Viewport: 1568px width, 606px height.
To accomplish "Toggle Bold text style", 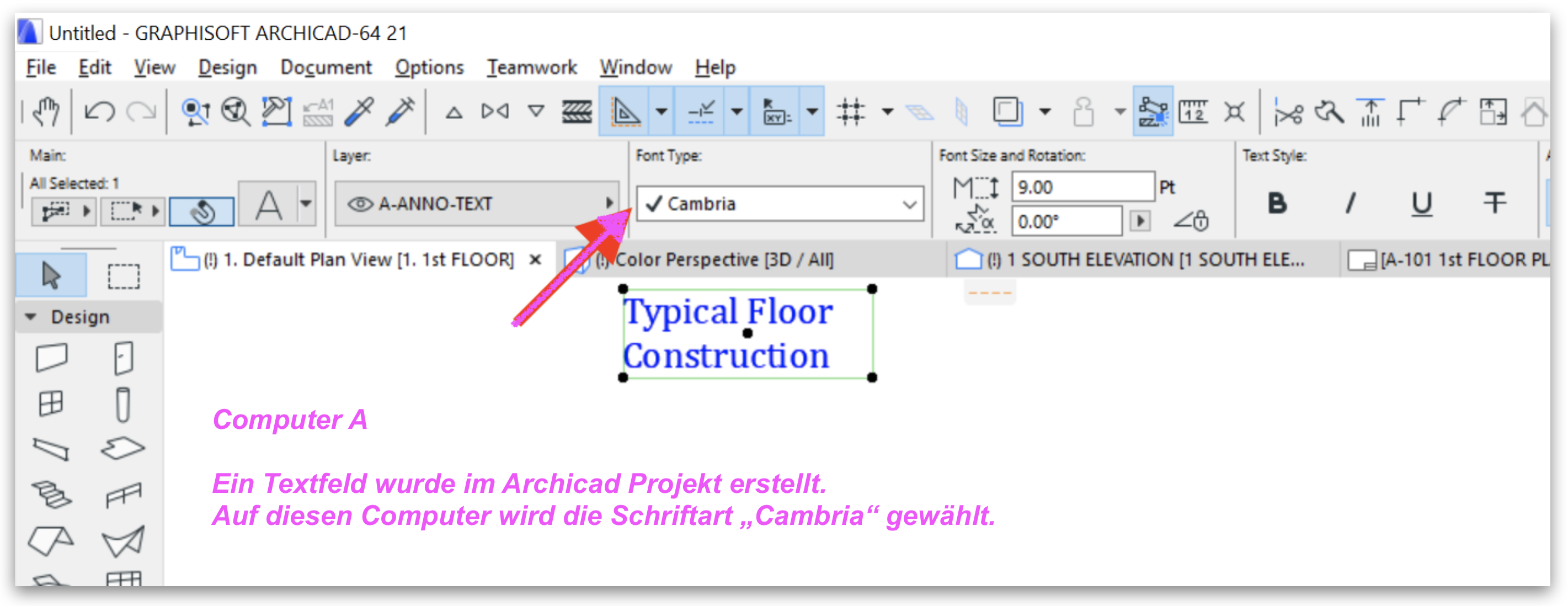I will click(1277, 204).
